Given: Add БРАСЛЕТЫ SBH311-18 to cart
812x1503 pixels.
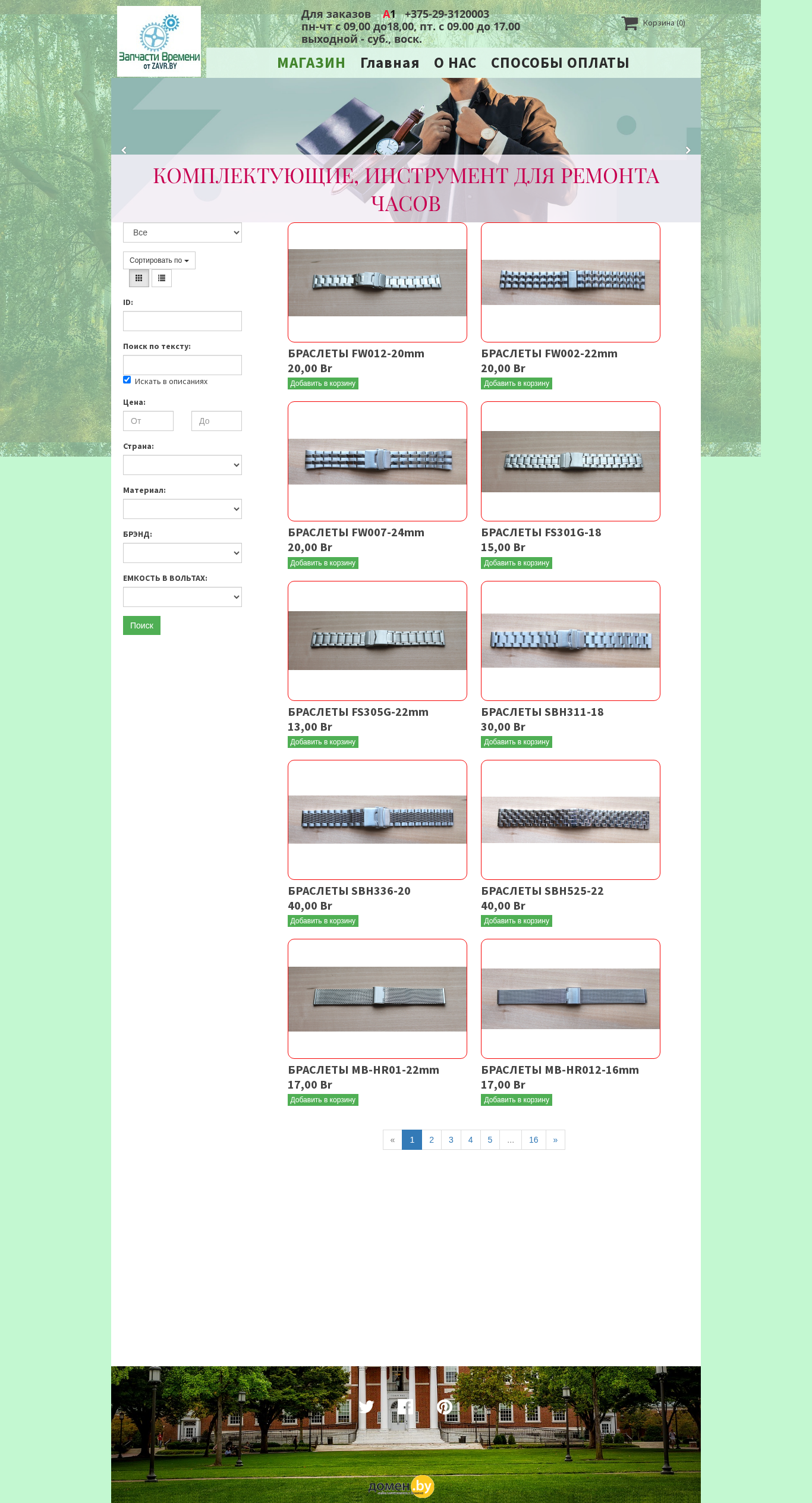Looking at the screenshot, I should [517, 742].
